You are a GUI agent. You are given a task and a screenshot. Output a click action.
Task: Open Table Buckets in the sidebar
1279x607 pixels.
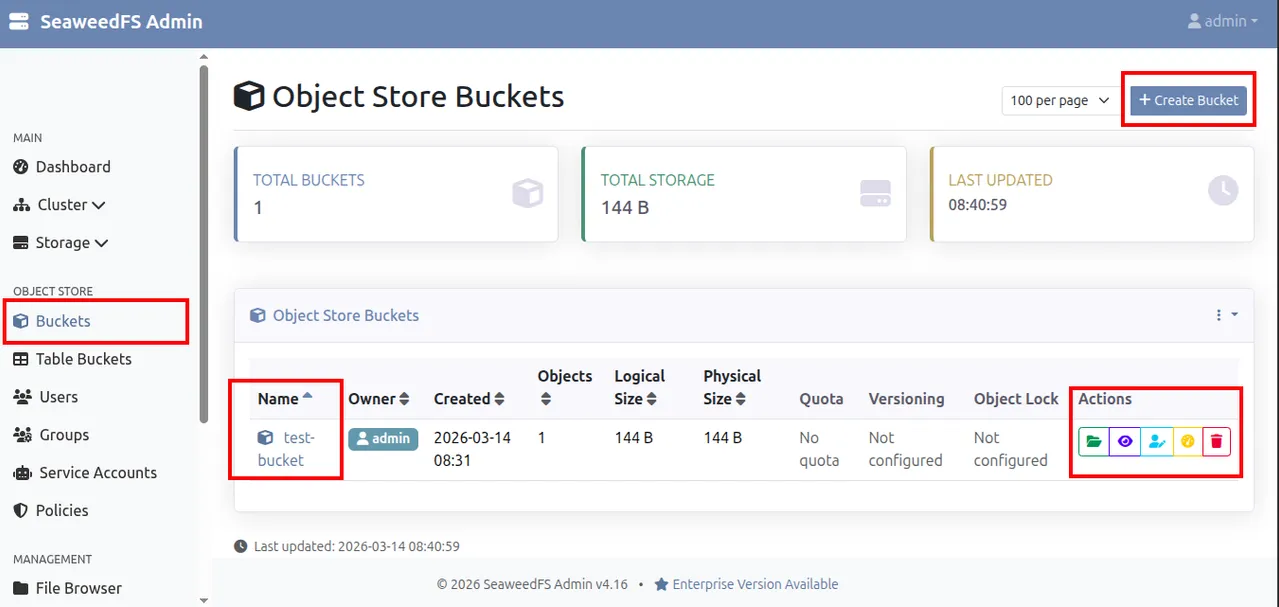pos(72,359)
